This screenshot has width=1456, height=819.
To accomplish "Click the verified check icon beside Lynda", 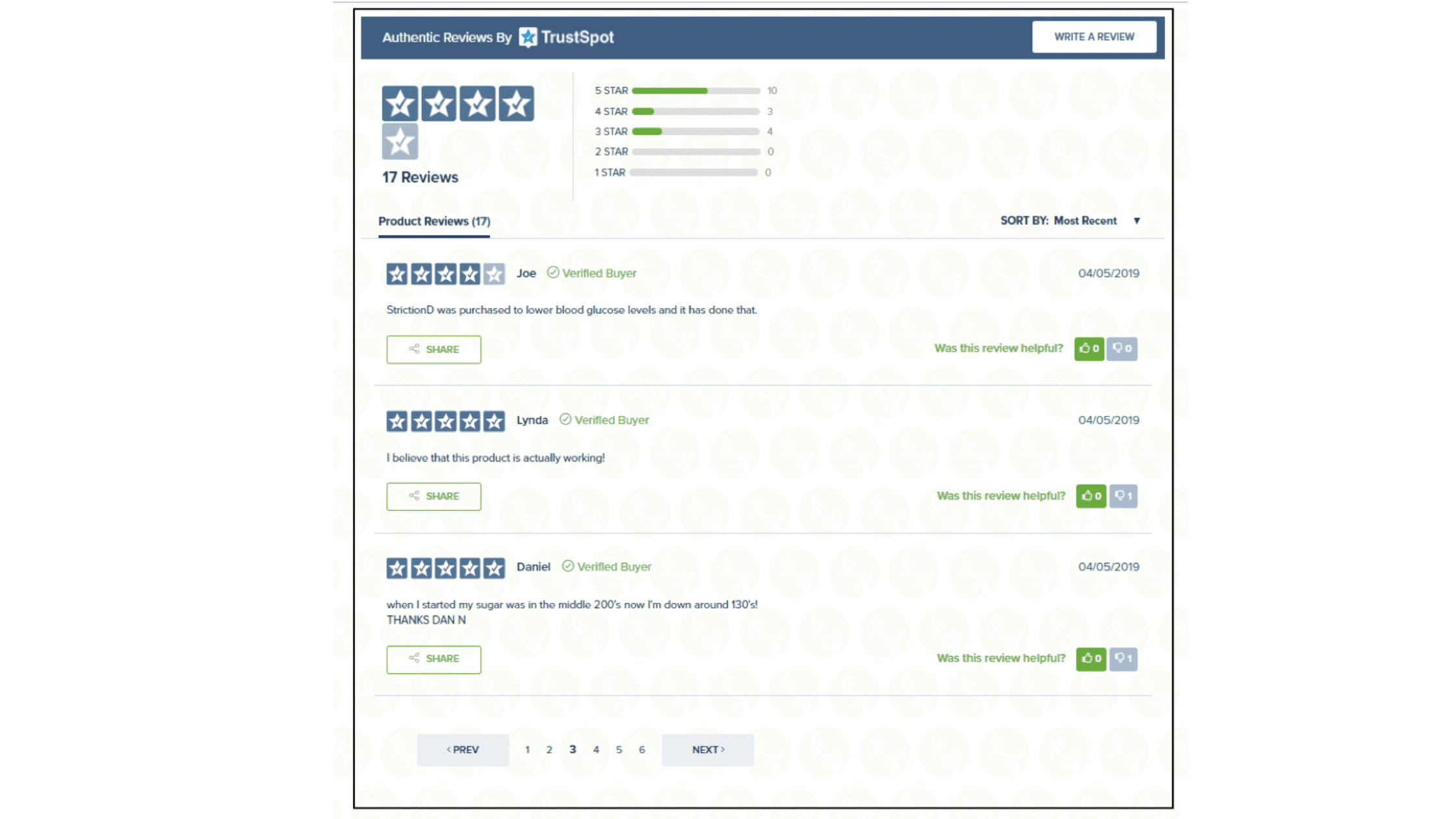I will (565, 419).
